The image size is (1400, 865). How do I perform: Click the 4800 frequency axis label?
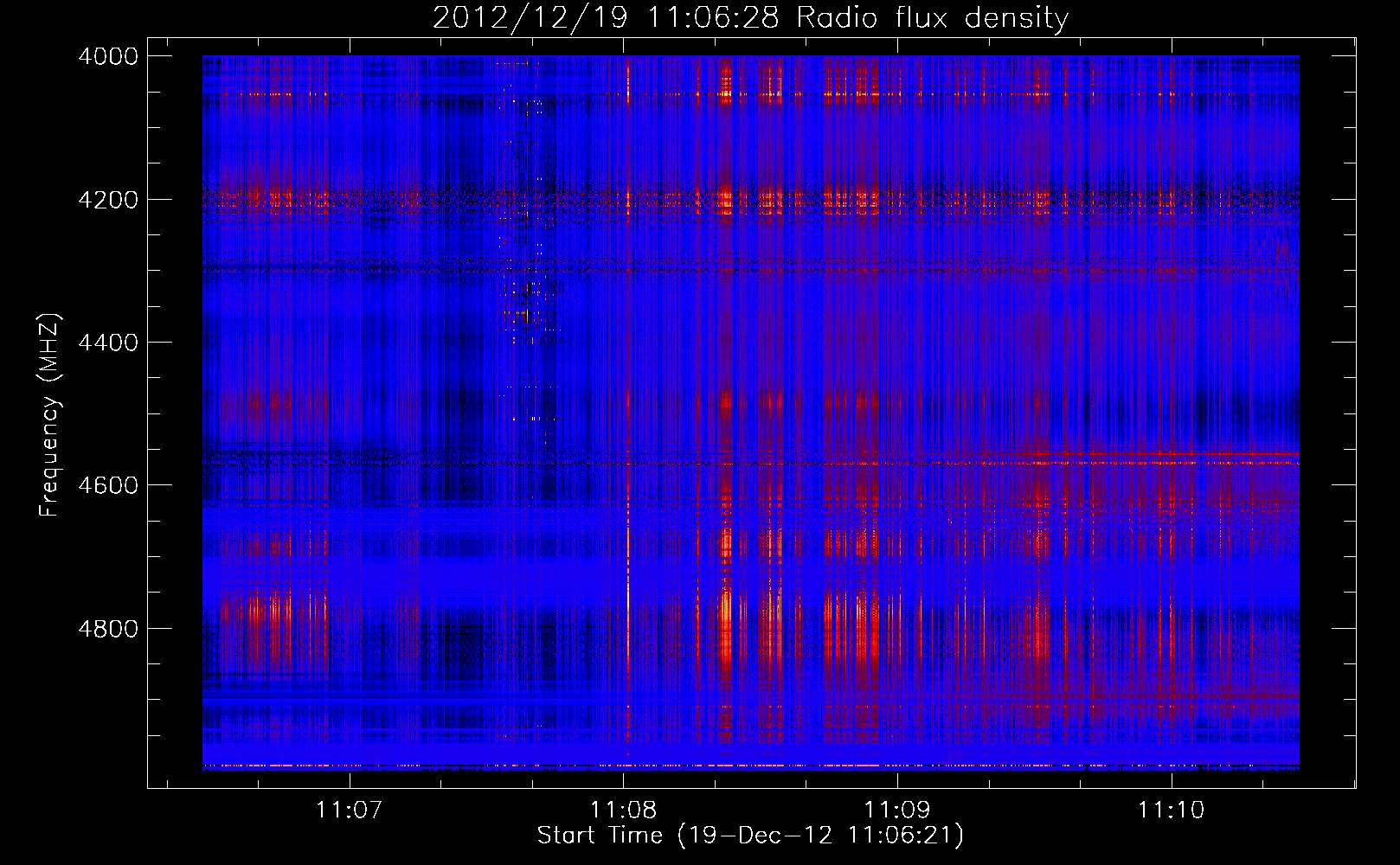108,629
